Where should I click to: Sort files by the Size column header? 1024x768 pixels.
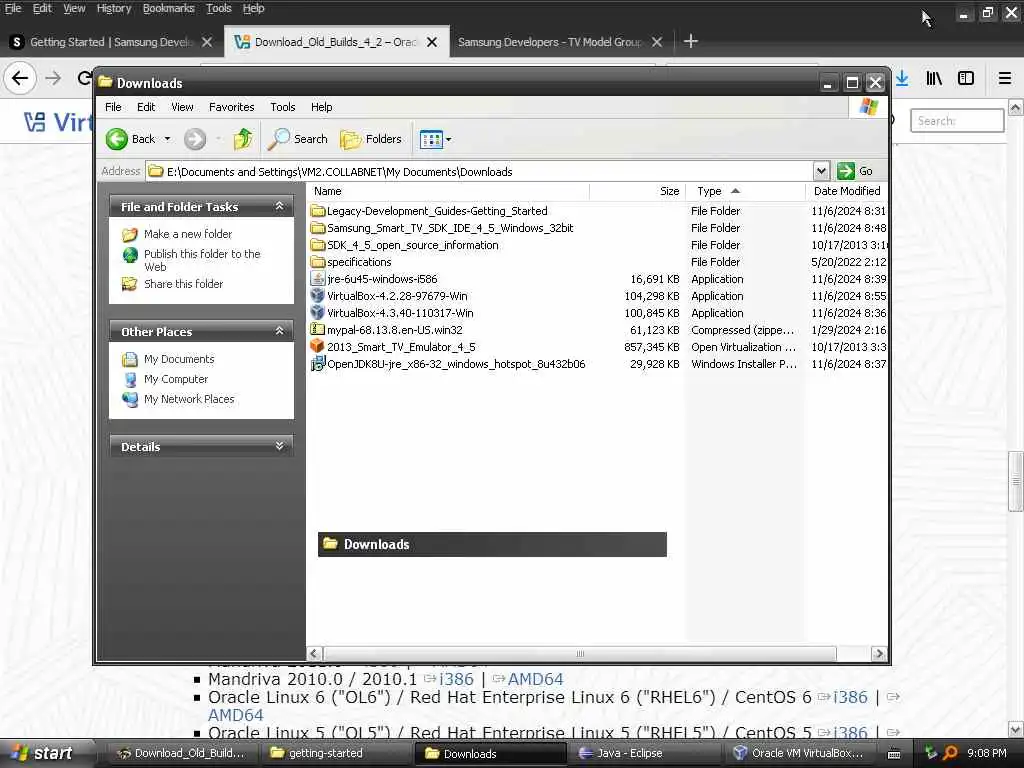637,191
